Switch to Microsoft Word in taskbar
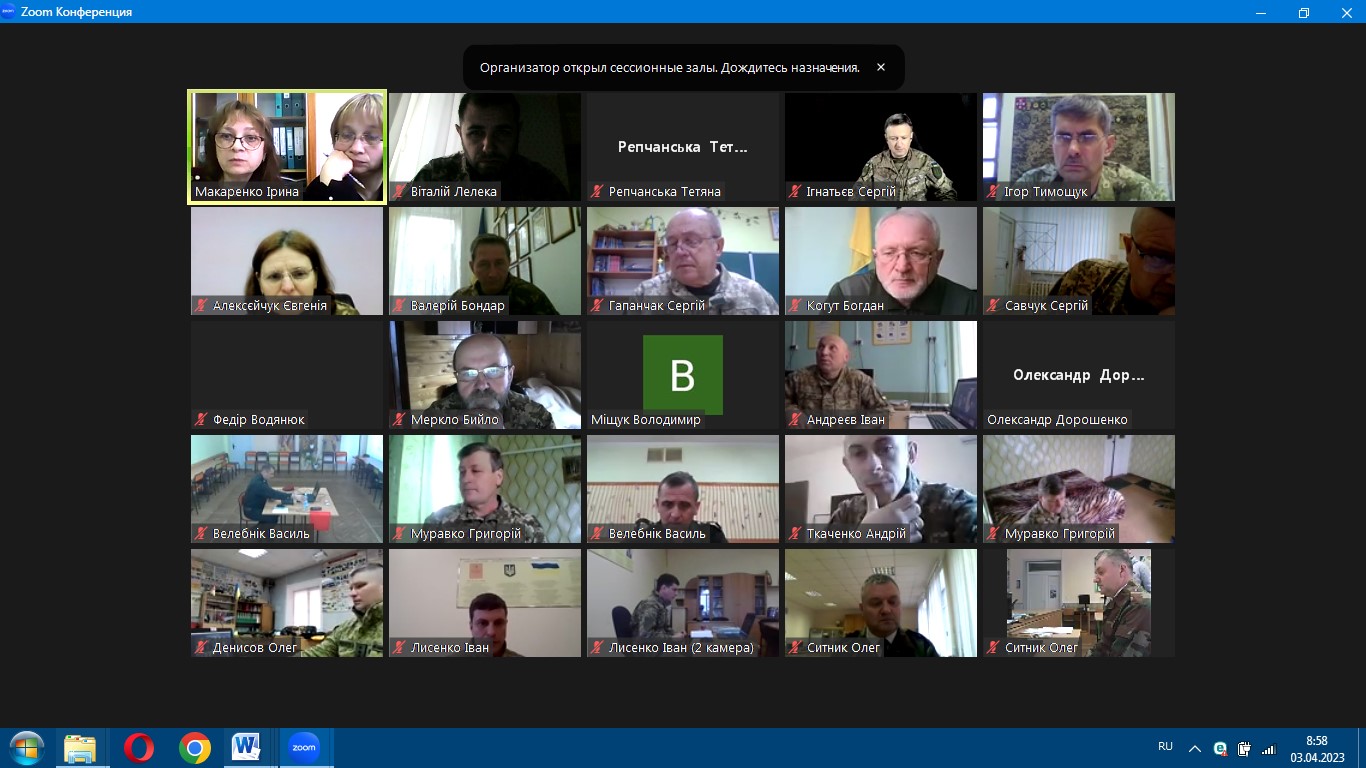The image size is (1366, 768). click(246, 748)
